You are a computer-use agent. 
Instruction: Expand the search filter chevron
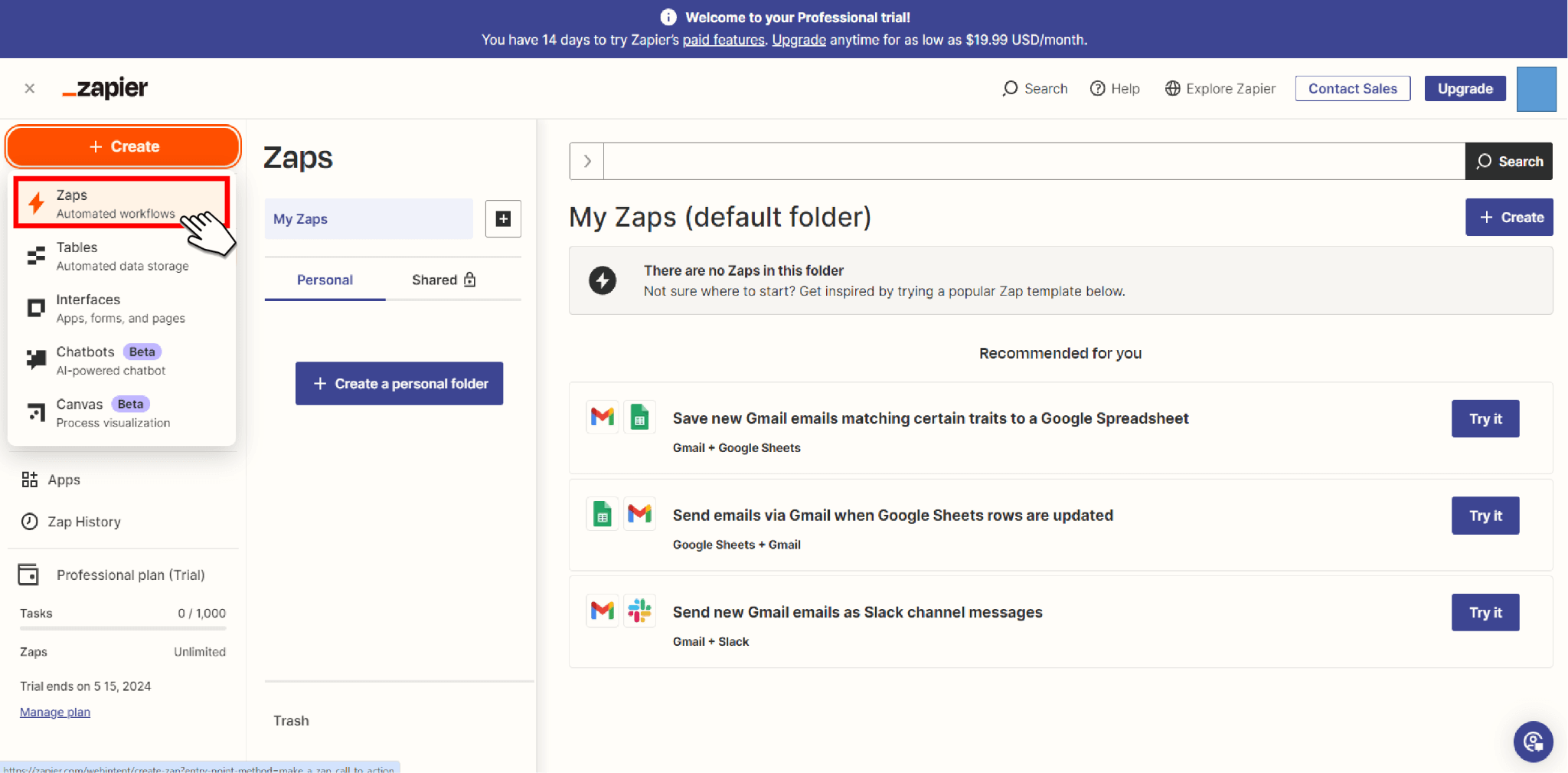pos(587,161)
